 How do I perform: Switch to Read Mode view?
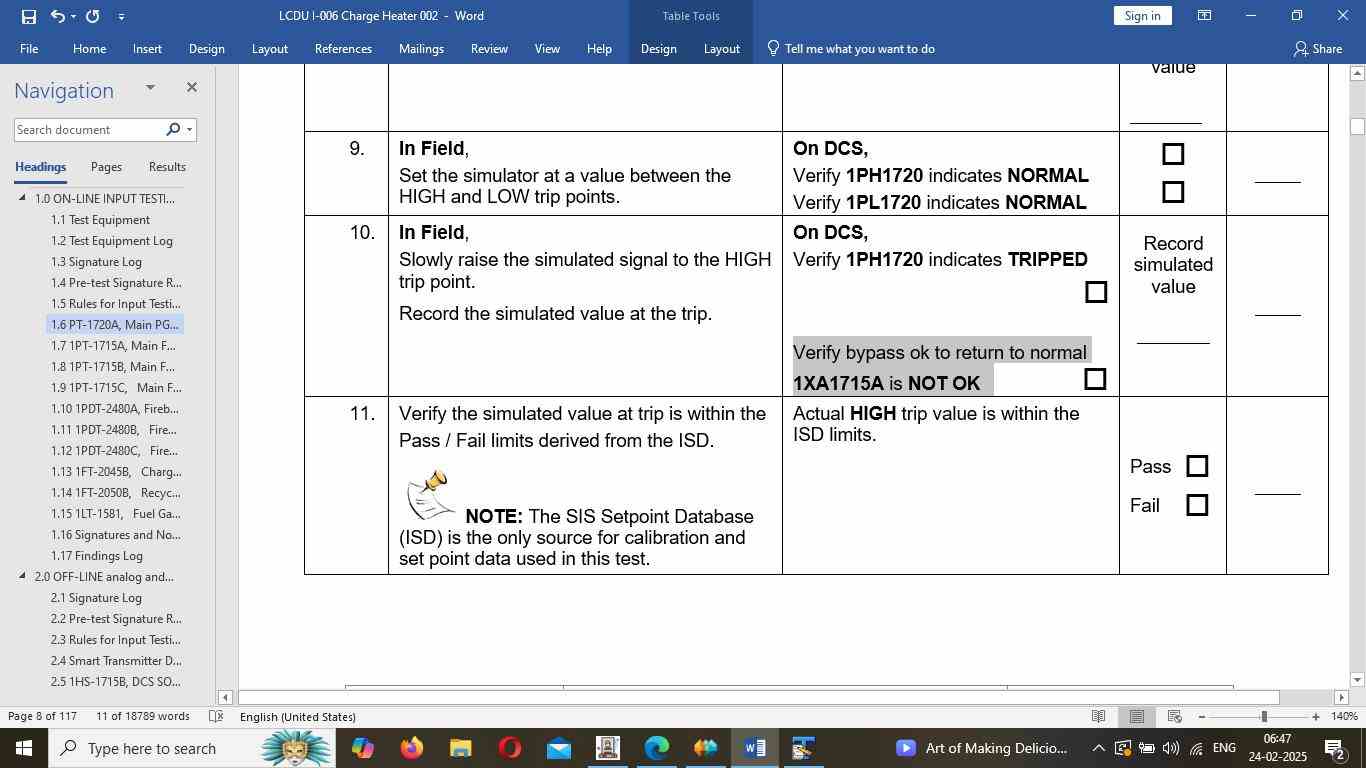pyautogui.click(x=1098, y=716)
